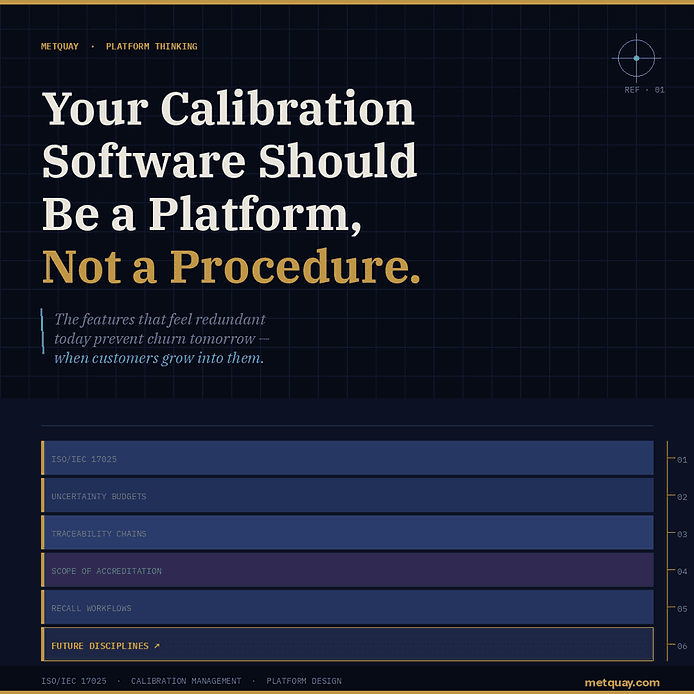Click footer text CALIBRATION MANAGEMENT
694x694 pixels.
point(186,681)
